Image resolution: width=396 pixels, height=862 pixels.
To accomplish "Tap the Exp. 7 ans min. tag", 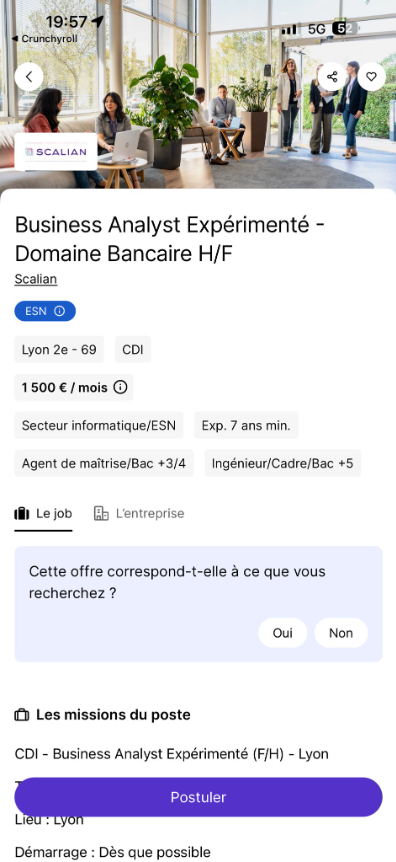I will click(x=246, y=426).
